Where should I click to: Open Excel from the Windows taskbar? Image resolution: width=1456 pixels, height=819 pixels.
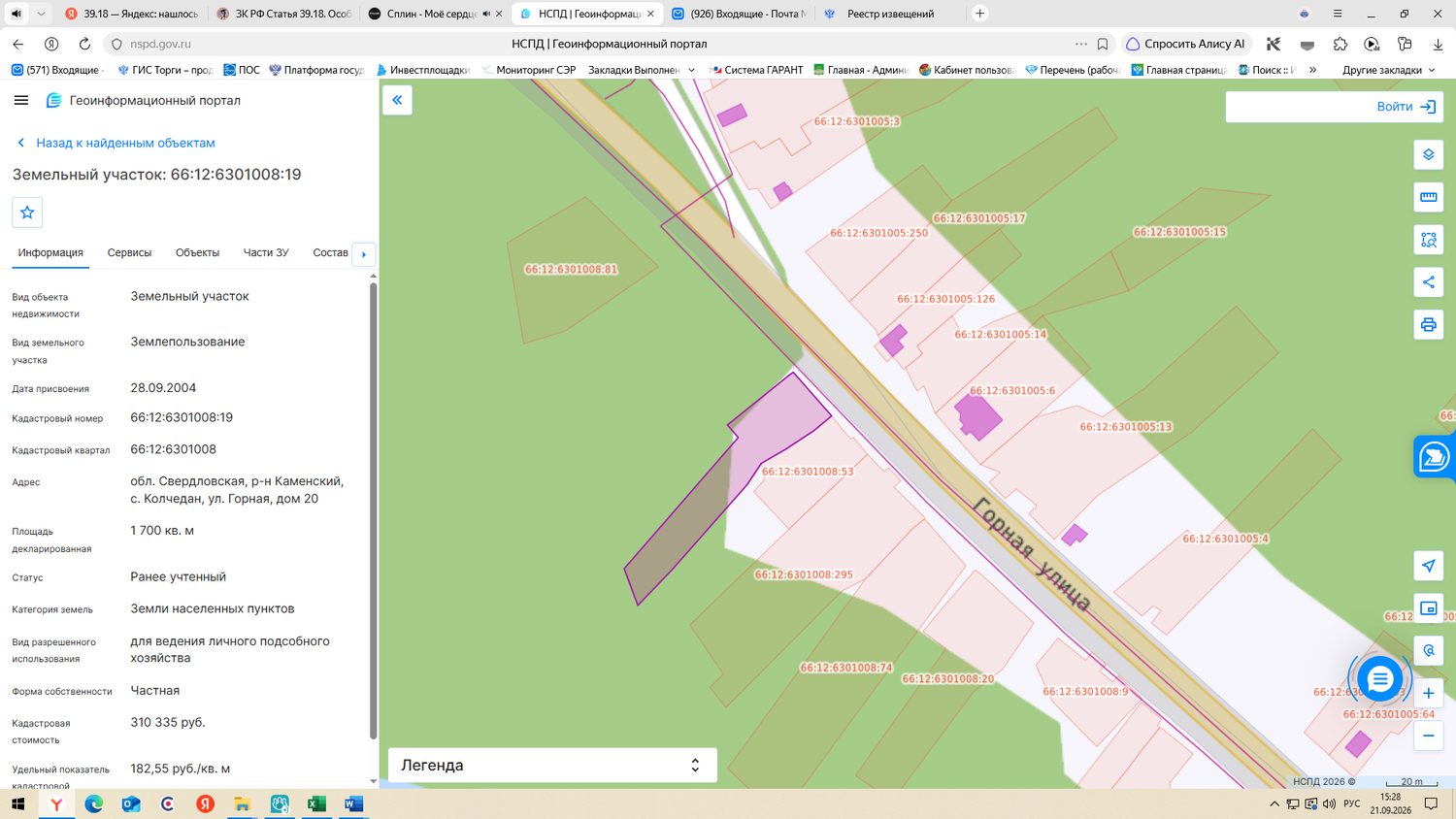point(316,803)
